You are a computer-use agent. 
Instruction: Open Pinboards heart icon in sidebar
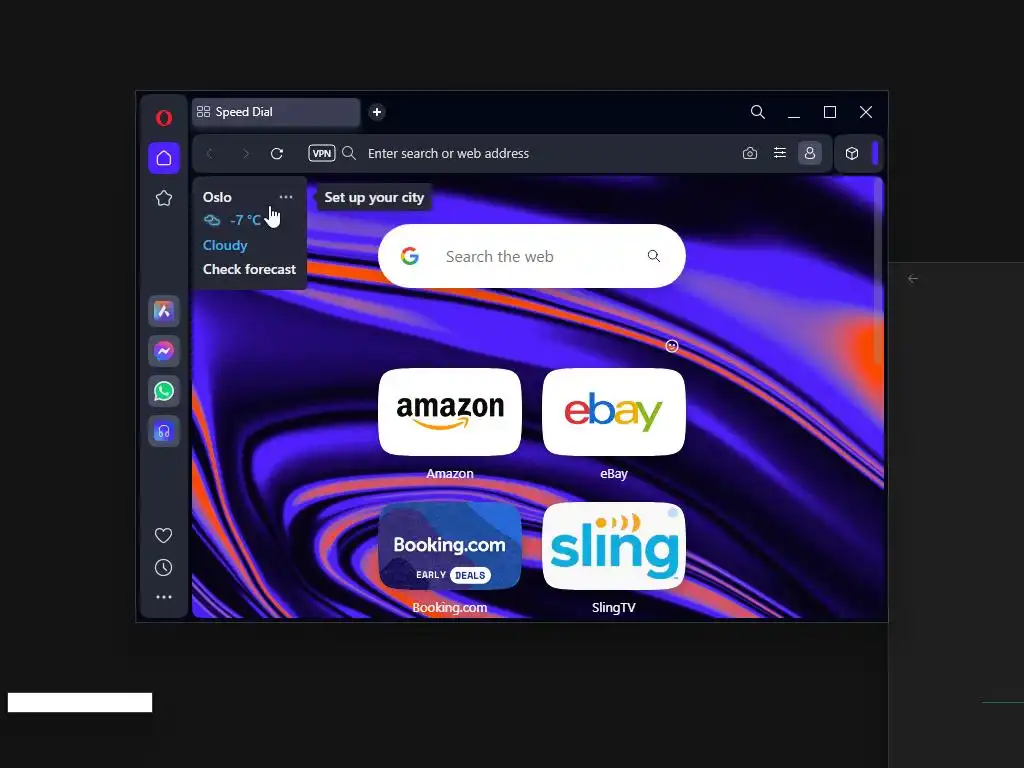163,536
